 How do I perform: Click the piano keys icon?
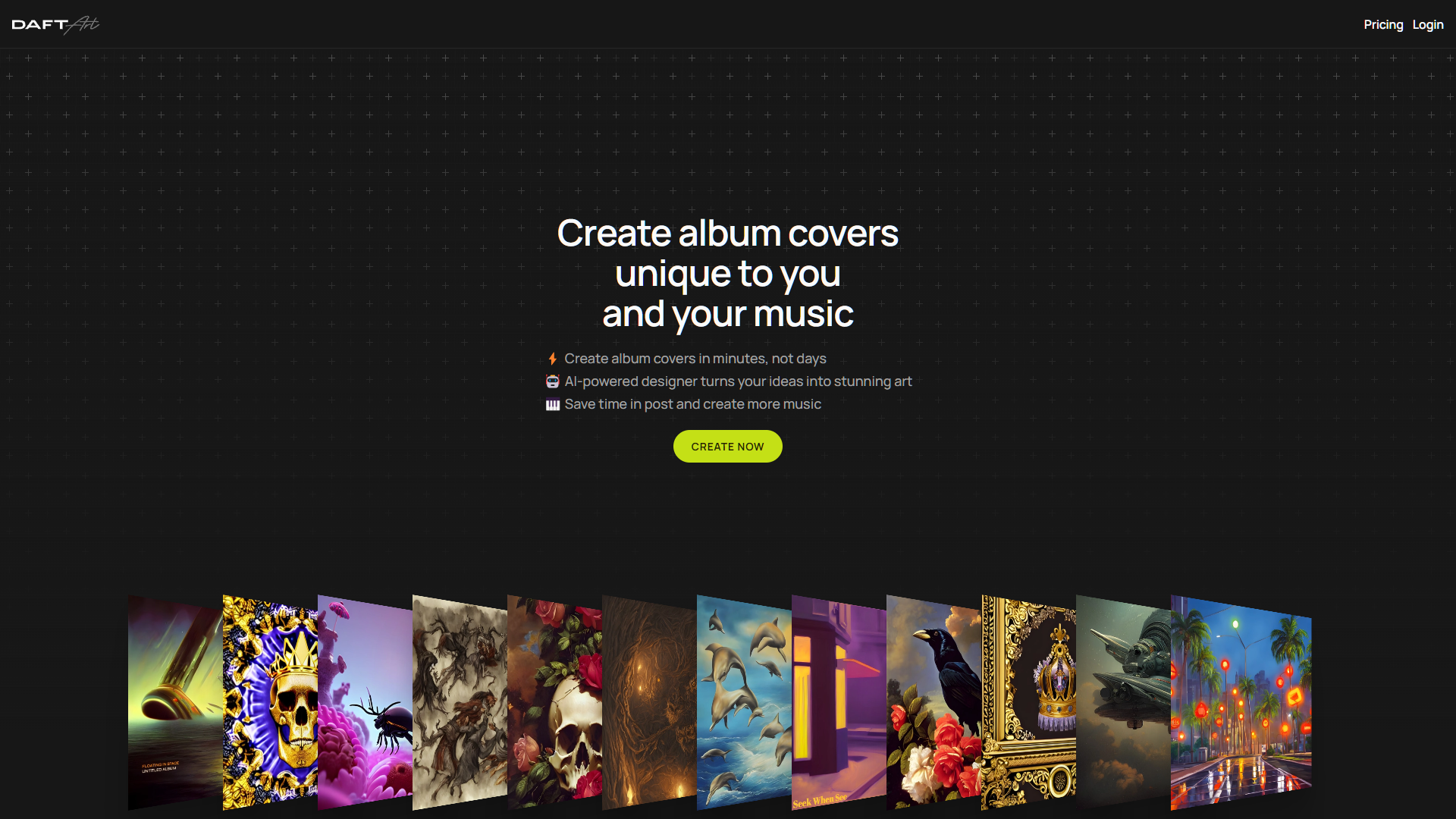click(x=553, y=405)
